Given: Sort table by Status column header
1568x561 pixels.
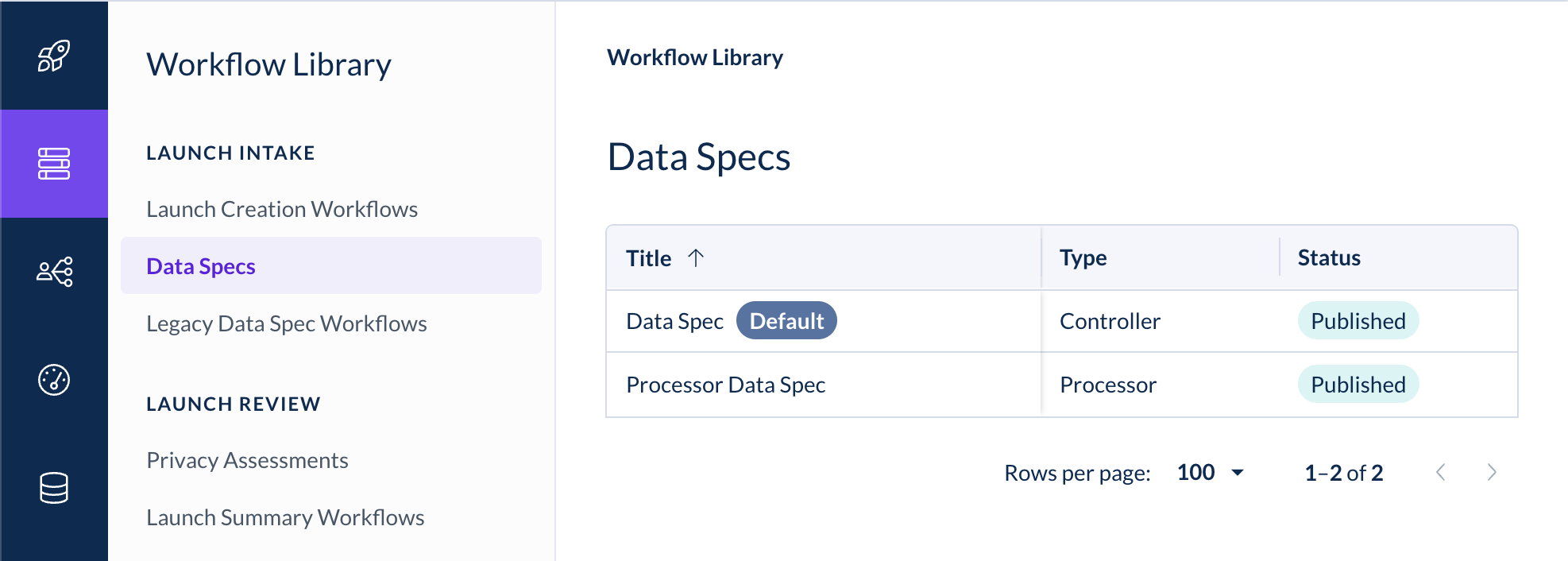Looking at the screenshot, I should [x=1329, y=257].
